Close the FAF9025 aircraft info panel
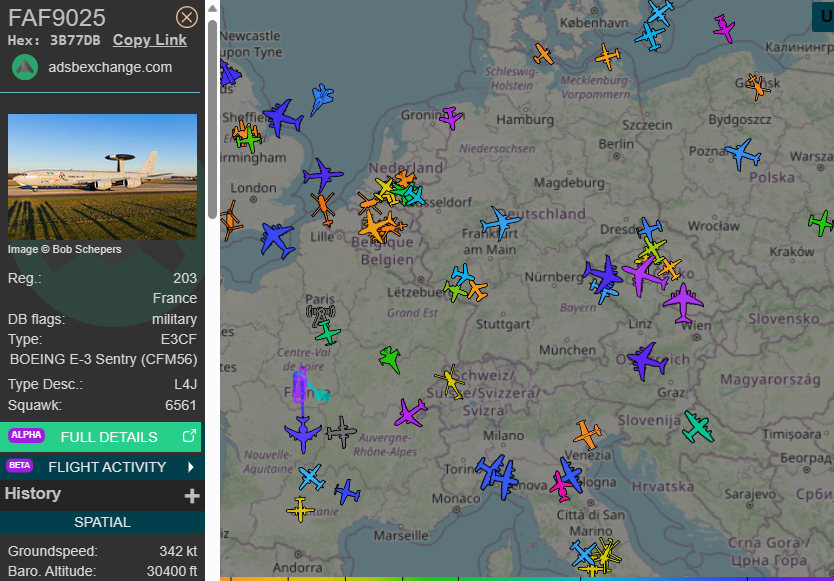834x581 pixels. point(187,18)
